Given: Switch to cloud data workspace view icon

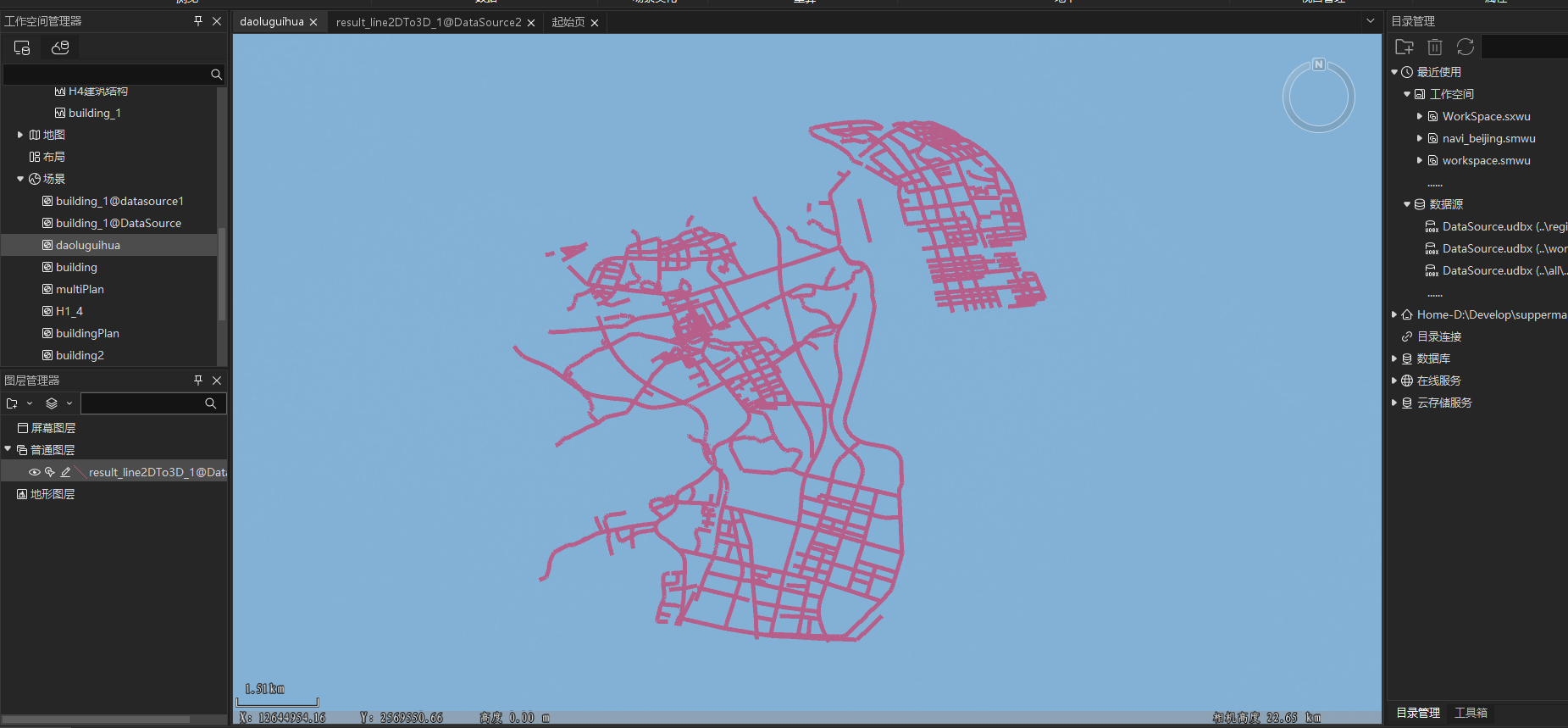Looking at the screenshot, I should [60, 47].
